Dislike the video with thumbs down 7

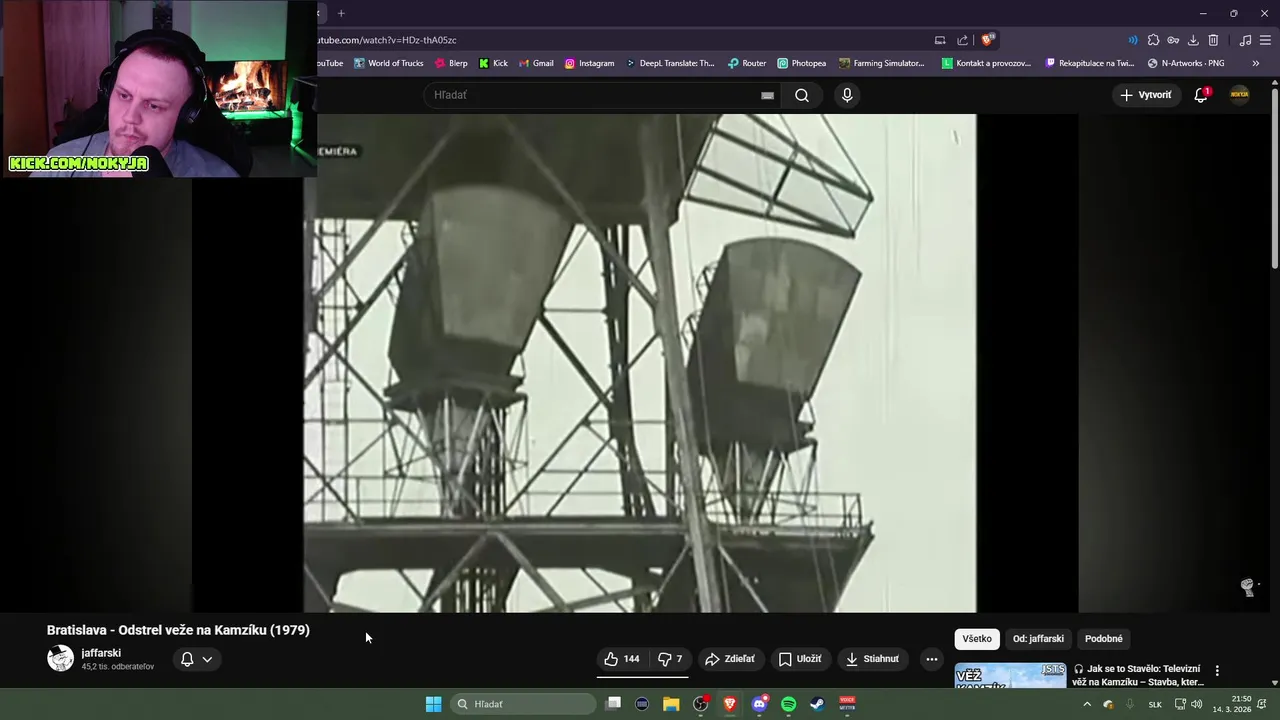pos(670,659)
